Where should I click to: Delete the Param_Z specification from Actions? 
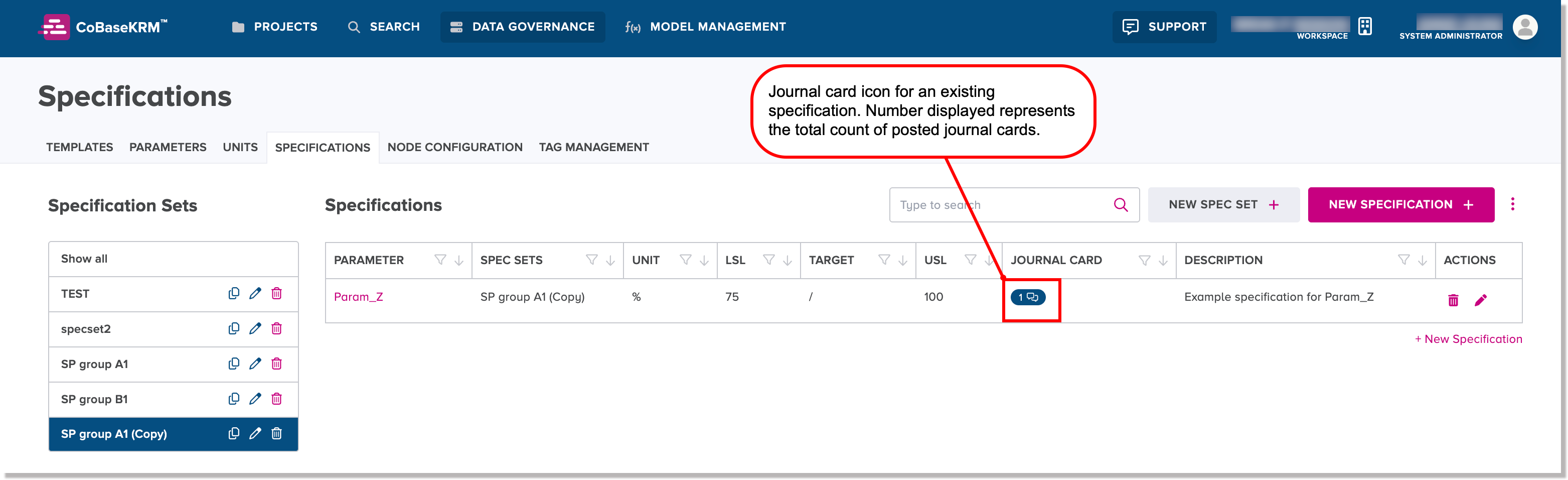(x=1453, y=300)
